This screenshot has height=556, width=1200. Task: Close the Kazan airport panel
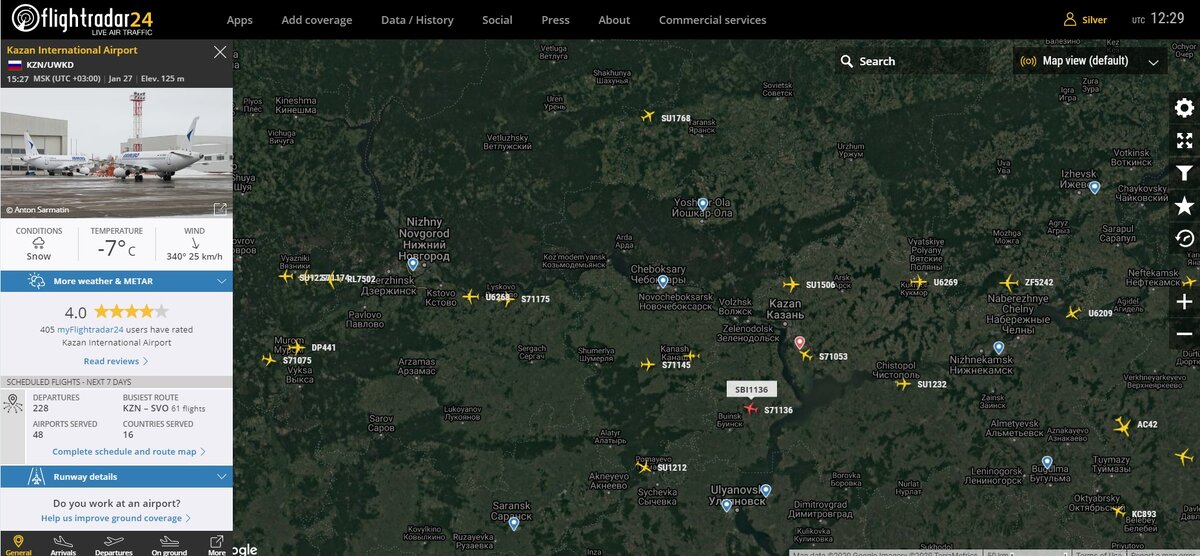(220, 51)
